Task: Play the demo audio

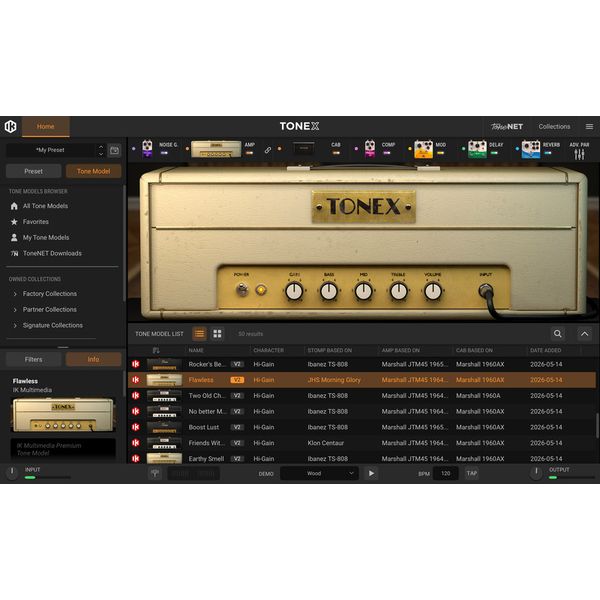Action: (x=371, y=473)
